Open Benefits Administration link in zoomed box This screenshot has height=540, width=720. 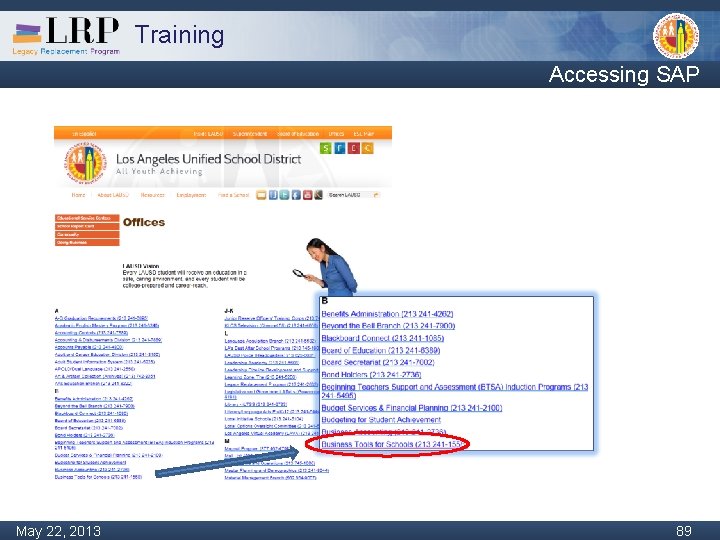(x=387, y=314)
